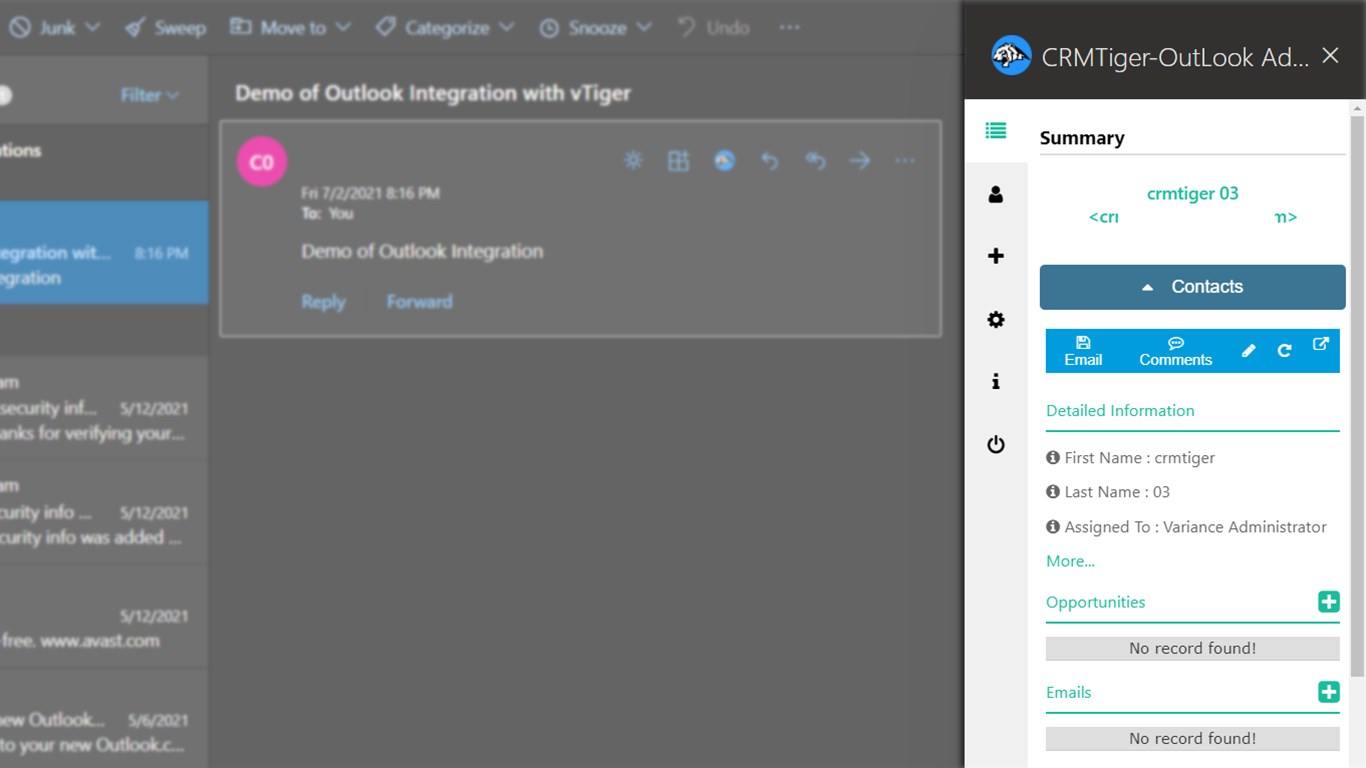Click the Opportunities section heading
The width and height of the screenshot is (1366, 768).
click(x=1095, y=602)
